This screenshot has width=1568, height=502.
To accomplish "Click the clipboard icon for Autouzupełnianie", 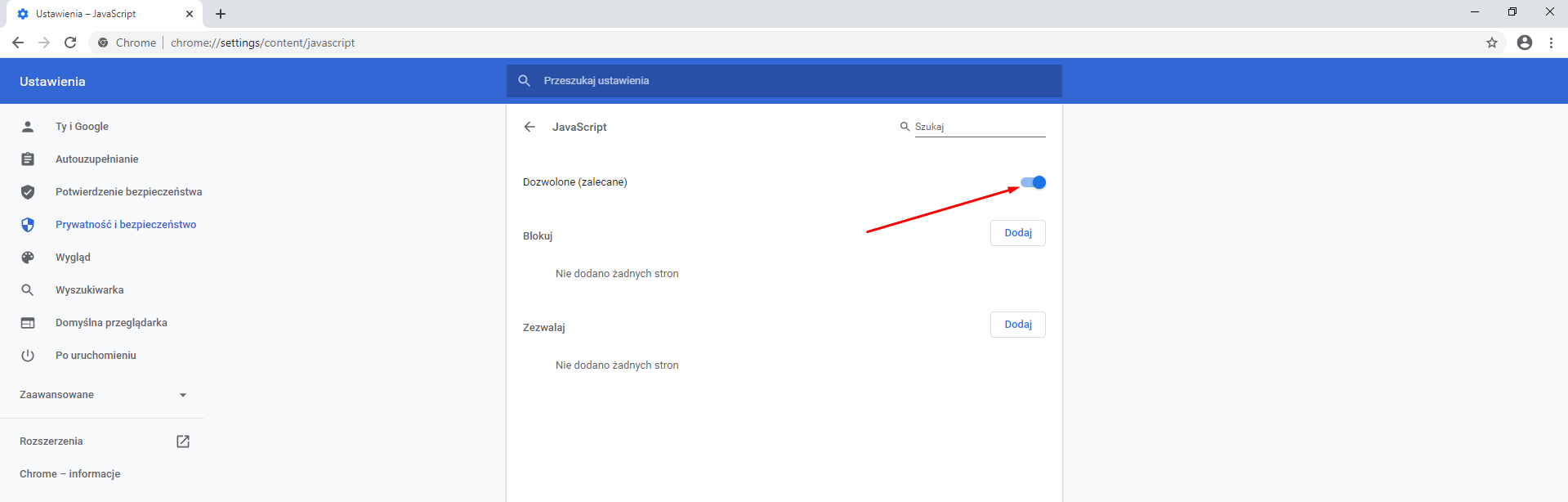I will (28, 159).
